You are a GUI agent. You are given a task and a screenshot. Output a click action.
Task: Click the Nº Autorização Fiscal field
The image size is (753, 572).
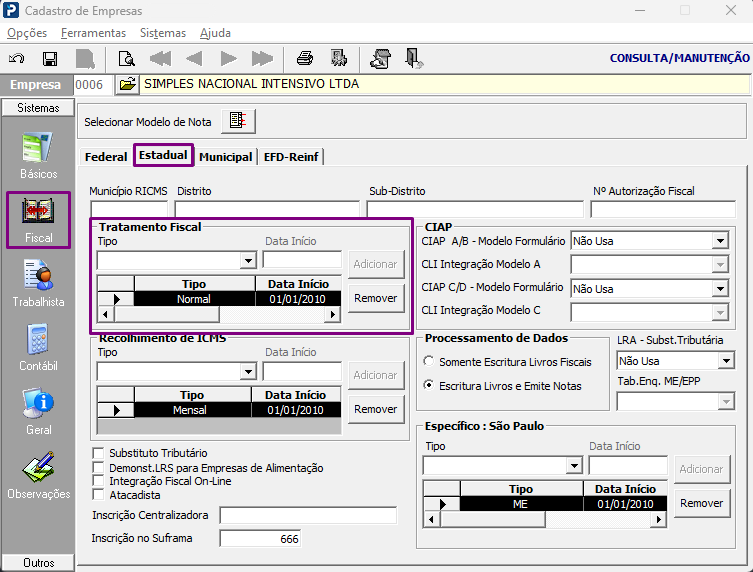pos(663,209)
